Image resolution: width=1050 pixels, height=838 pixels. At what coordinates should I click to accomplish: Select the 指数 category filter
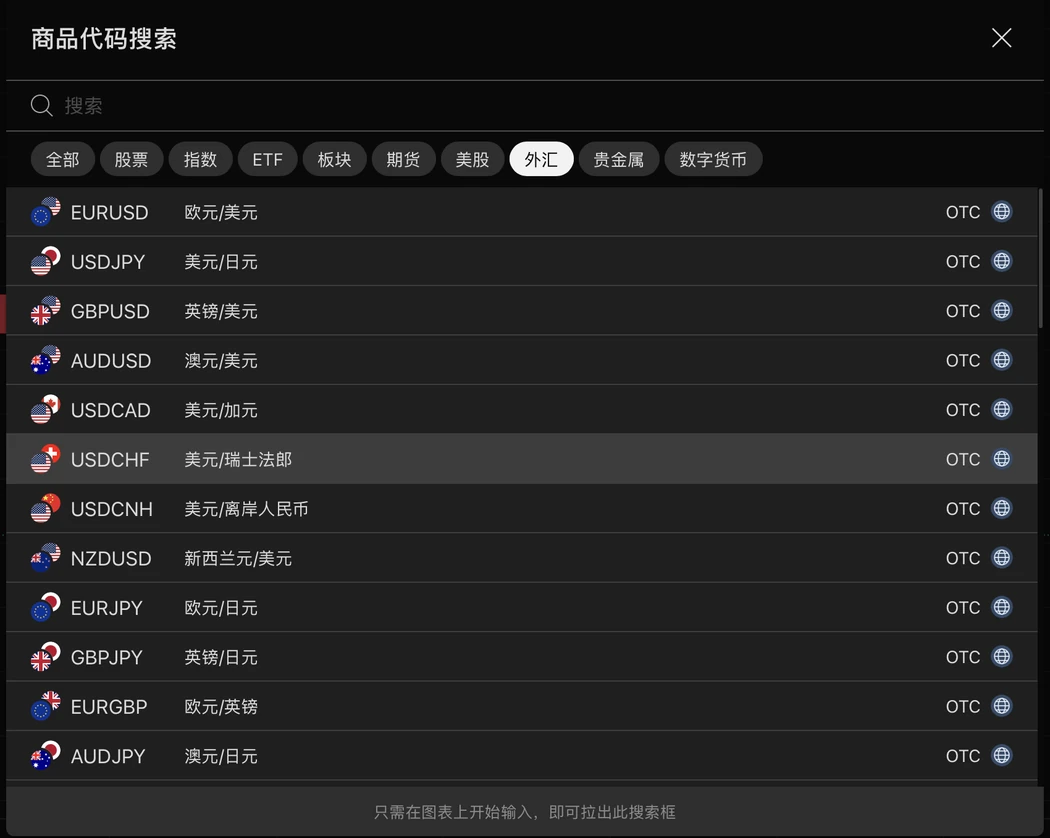coord(200,159)
